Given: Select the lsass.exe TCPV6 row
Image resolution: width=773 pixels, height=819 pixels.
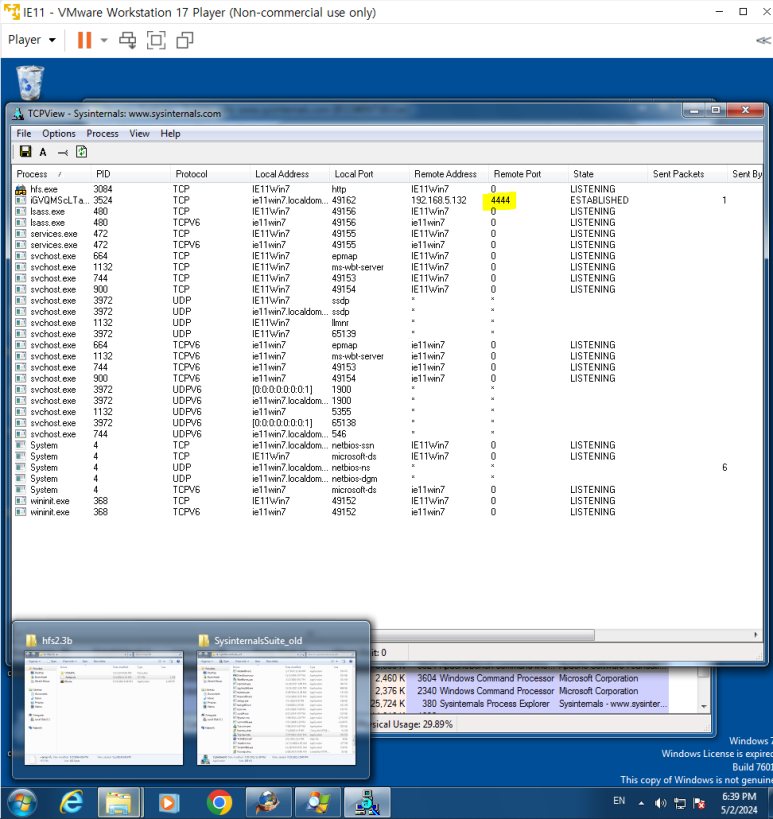Looking at the screenshot, I should [386, 223].
